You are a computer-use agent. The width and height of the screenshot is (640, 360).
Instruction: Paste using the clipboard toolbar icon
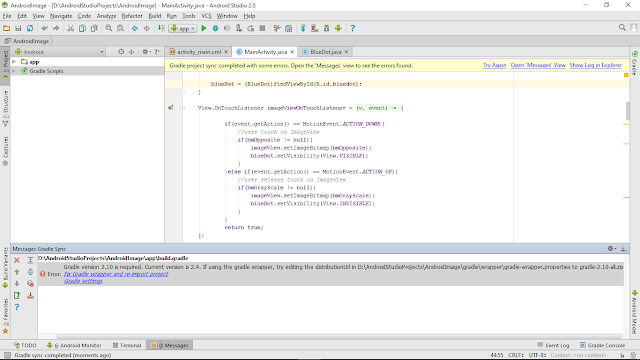(94, 28)
